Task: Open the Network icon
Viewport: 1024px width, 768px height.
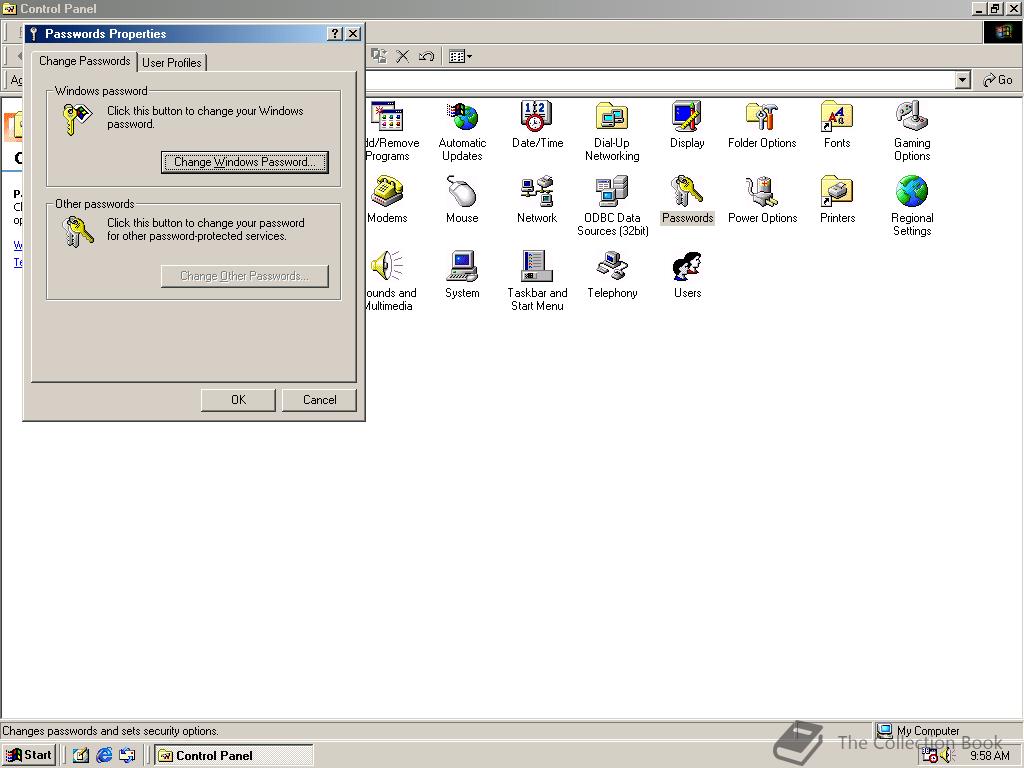Action: point(537,192)
